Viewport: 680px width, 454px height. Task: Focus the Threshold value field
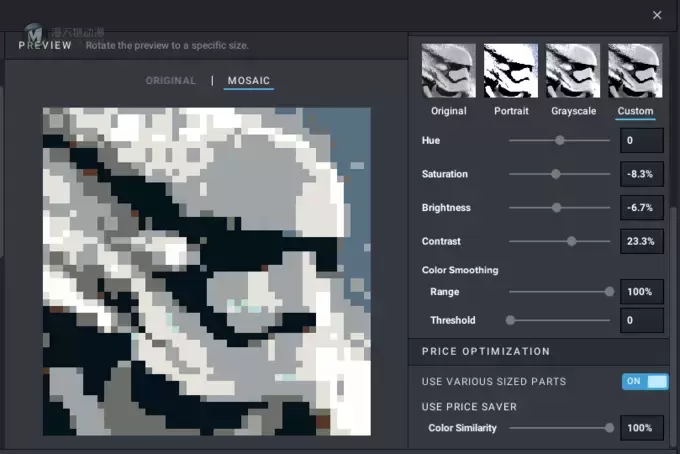point(641,320)
